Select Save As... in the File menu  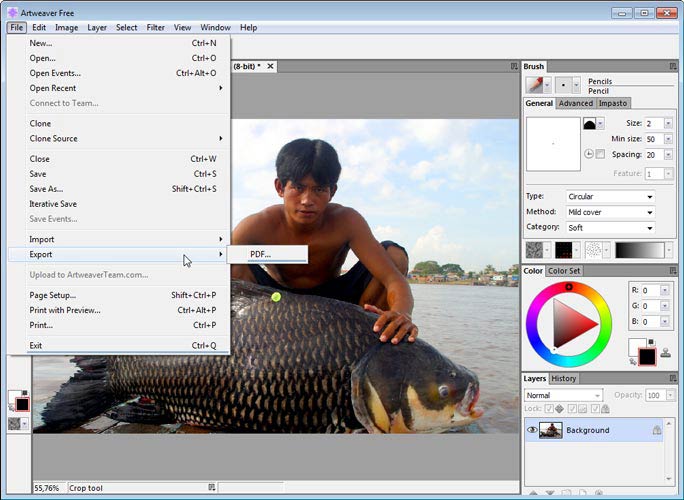46,189
